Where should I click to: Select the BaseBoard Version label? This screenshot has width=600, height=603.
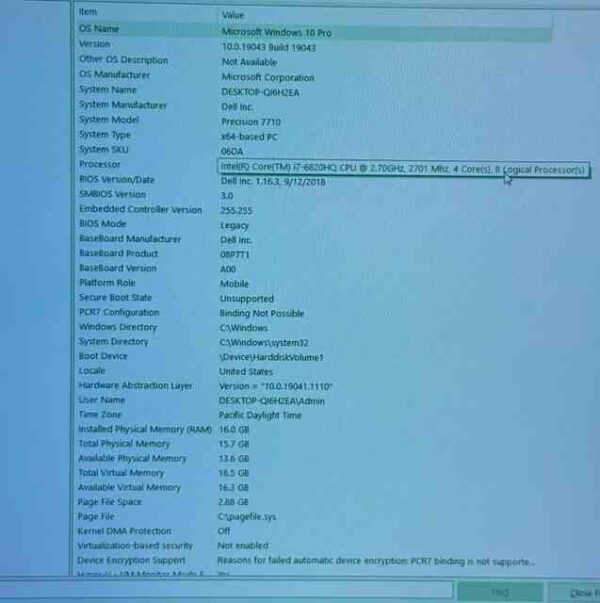(x=118, y=268)
